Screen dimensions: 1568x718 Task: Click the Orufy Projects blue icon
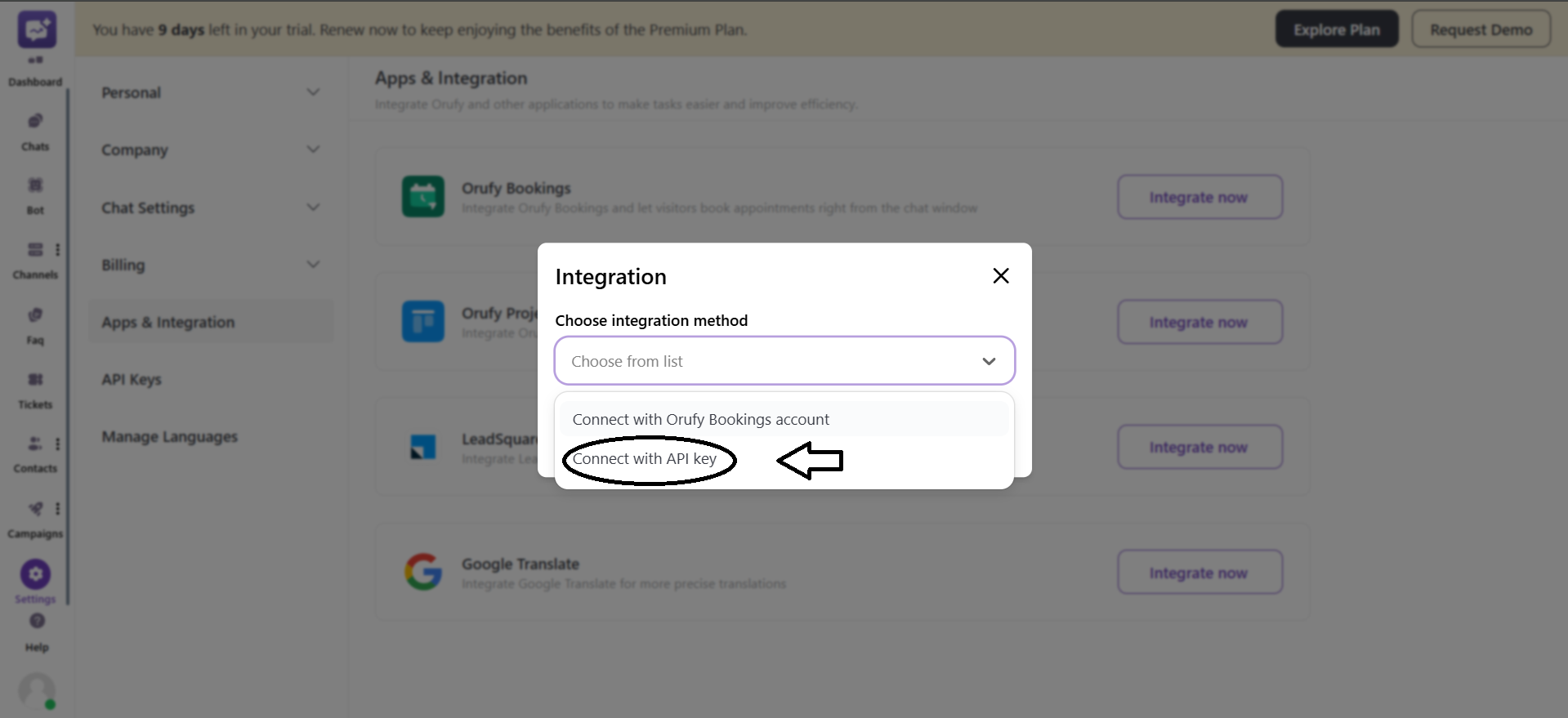pos(423,322)
